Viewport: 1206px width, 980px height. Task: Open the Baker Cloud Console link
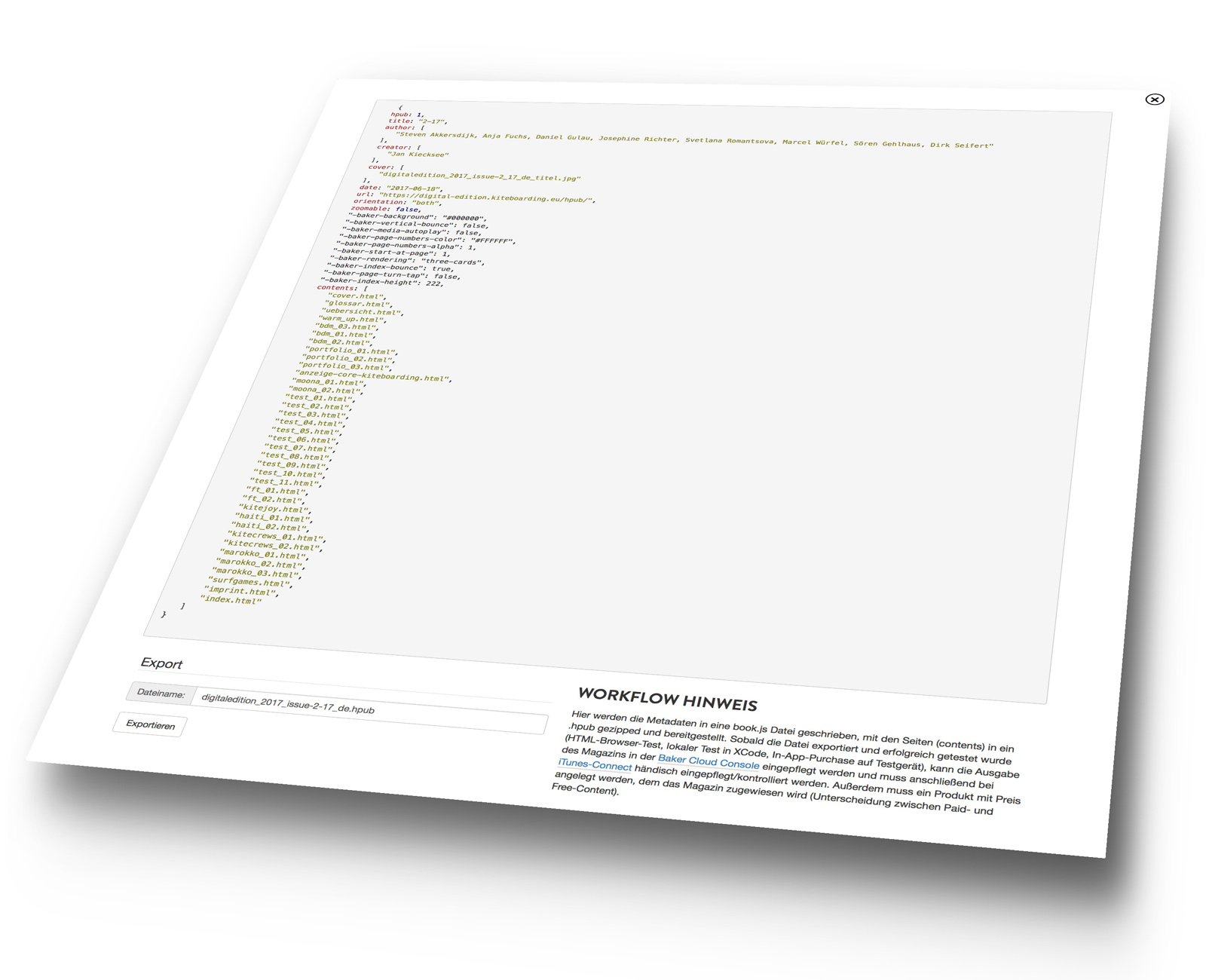[x=709, y=761]
